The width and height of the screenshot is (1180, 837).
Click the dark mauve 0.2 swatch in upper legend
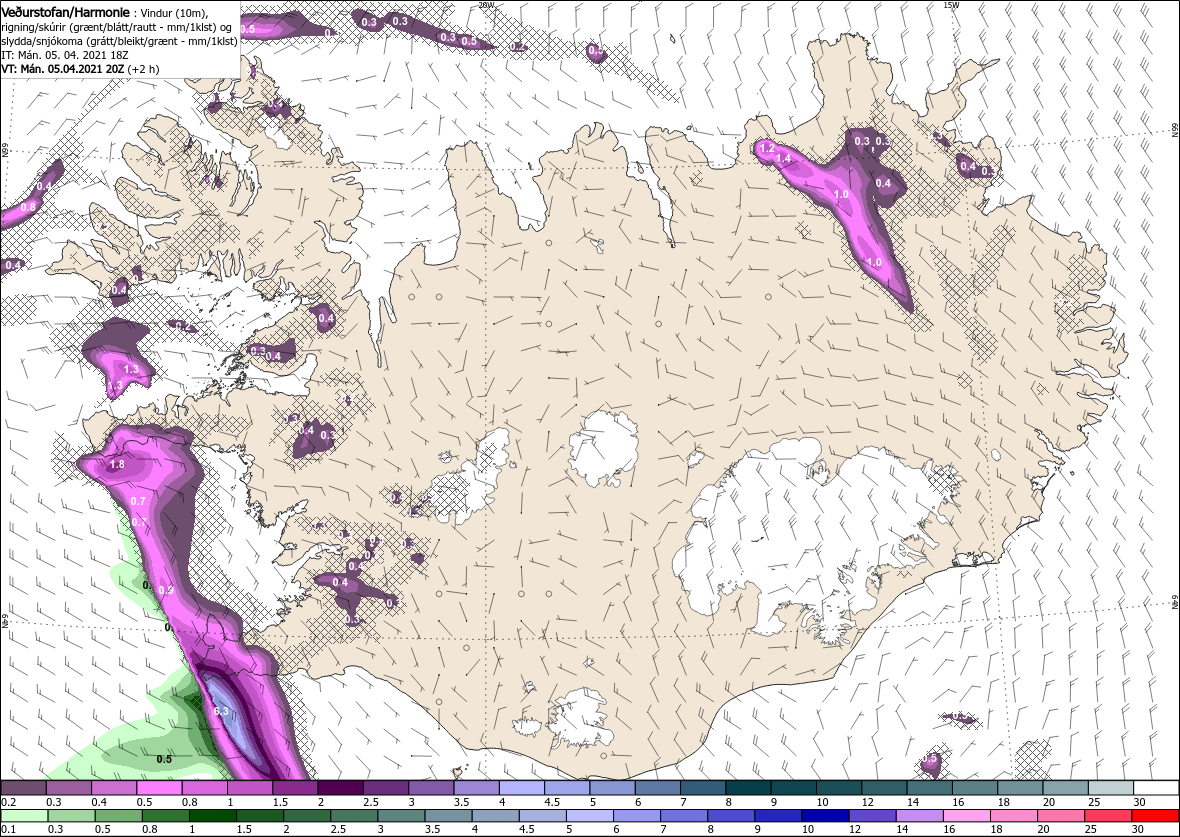click(x=23, y=788)
